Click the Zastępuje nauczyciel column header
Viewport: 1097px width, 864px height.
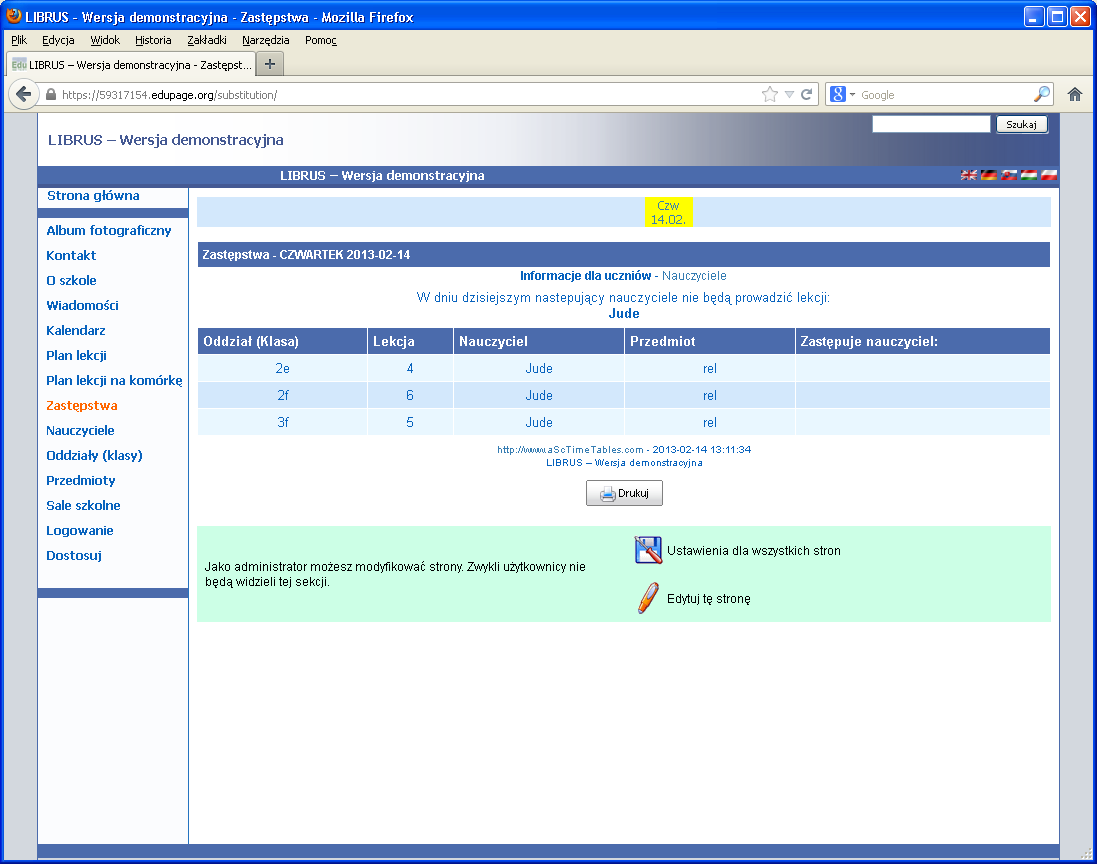tap(923, 341)
